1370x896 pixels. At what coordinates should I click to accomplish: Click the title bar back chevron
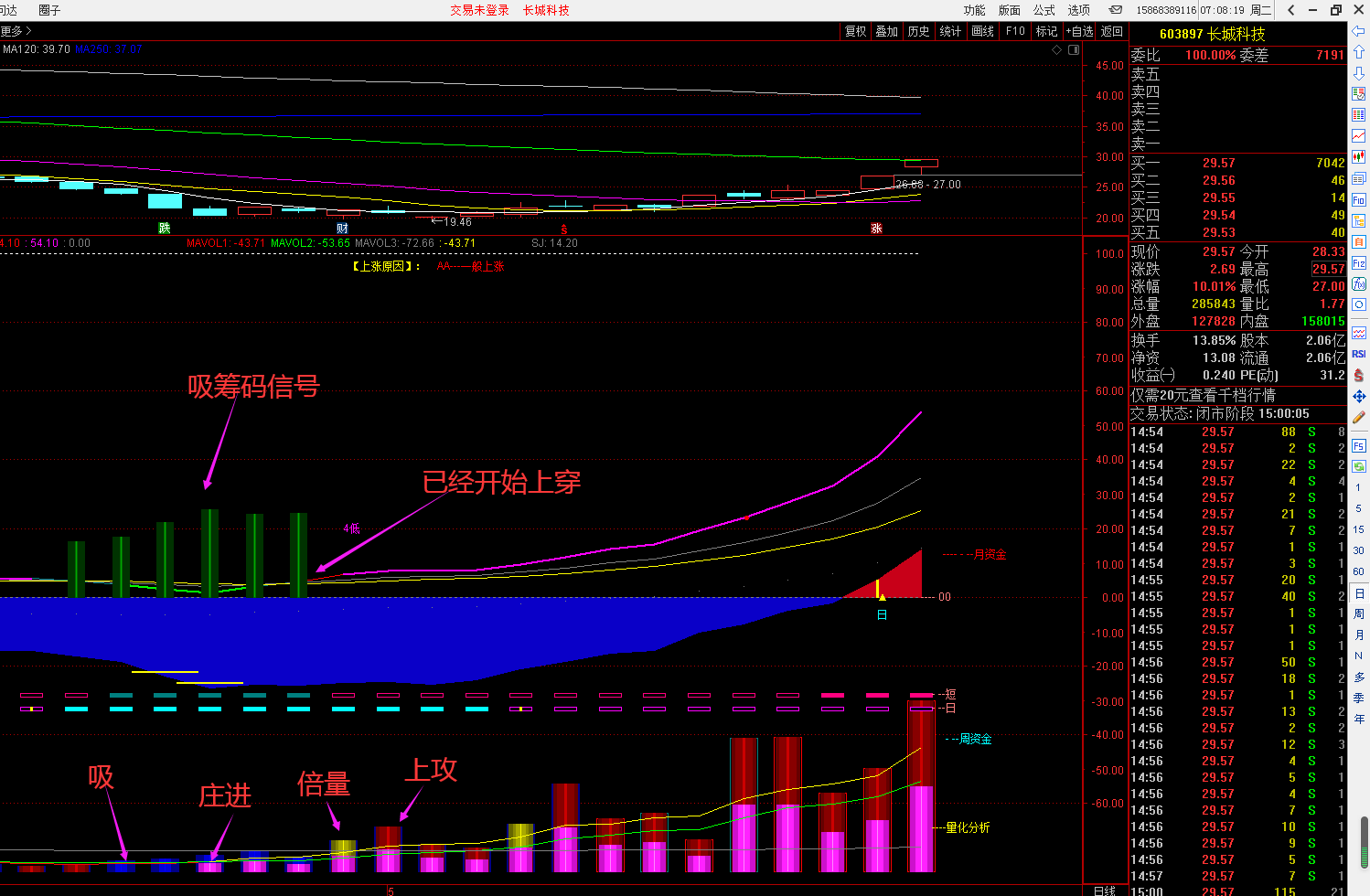tap(1291, 10)
